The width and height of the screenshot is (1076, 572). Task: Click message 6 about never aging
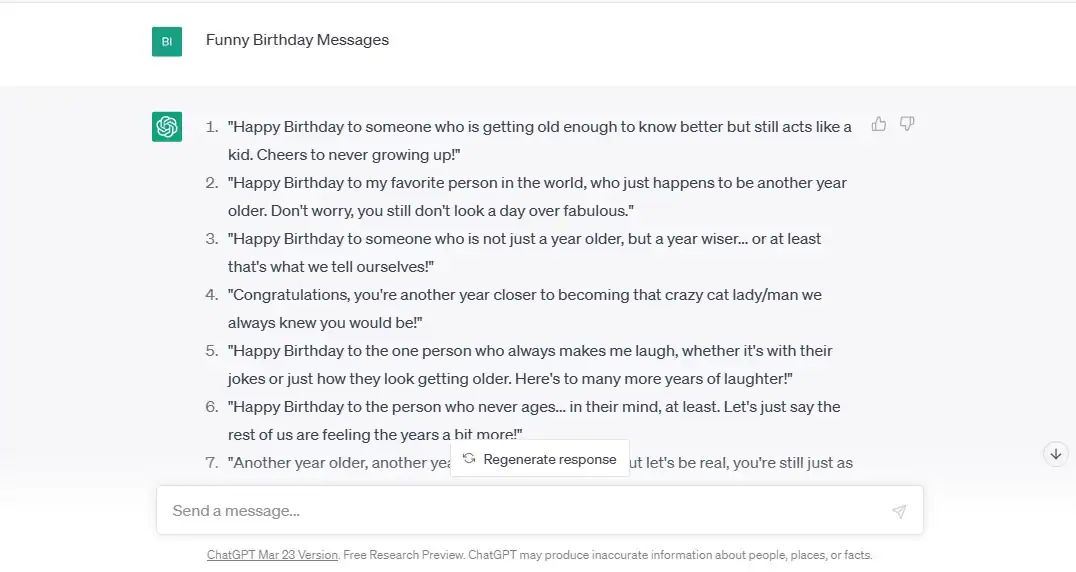(534, 420)
